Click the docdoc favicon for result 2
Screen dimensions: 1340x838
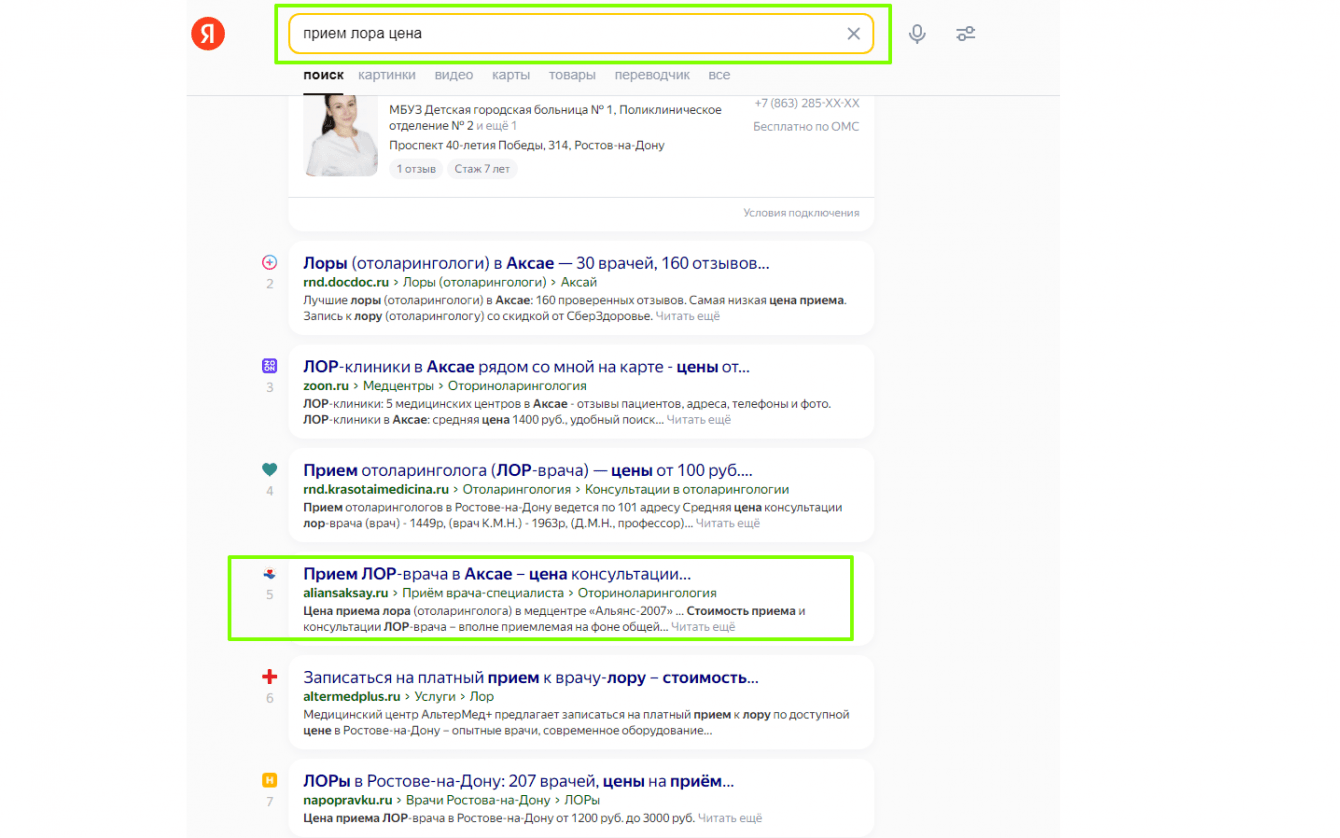[x=269, y=263]
